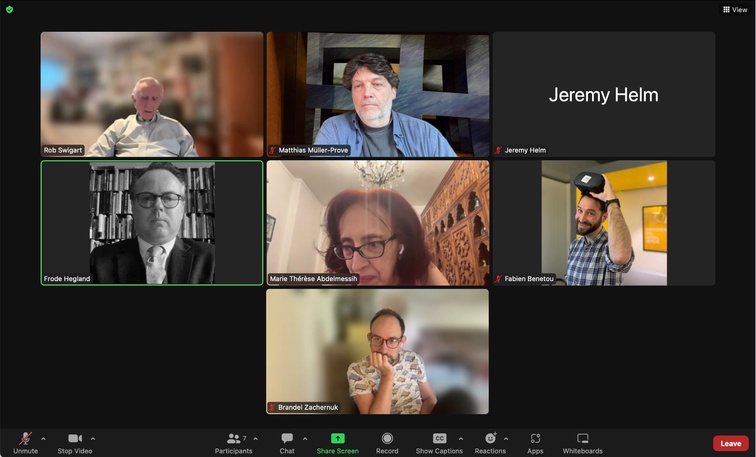This screenshot has width=756, height=457.
Task: Toggle the Stop Video camera button
Action: tap(74, 439)
